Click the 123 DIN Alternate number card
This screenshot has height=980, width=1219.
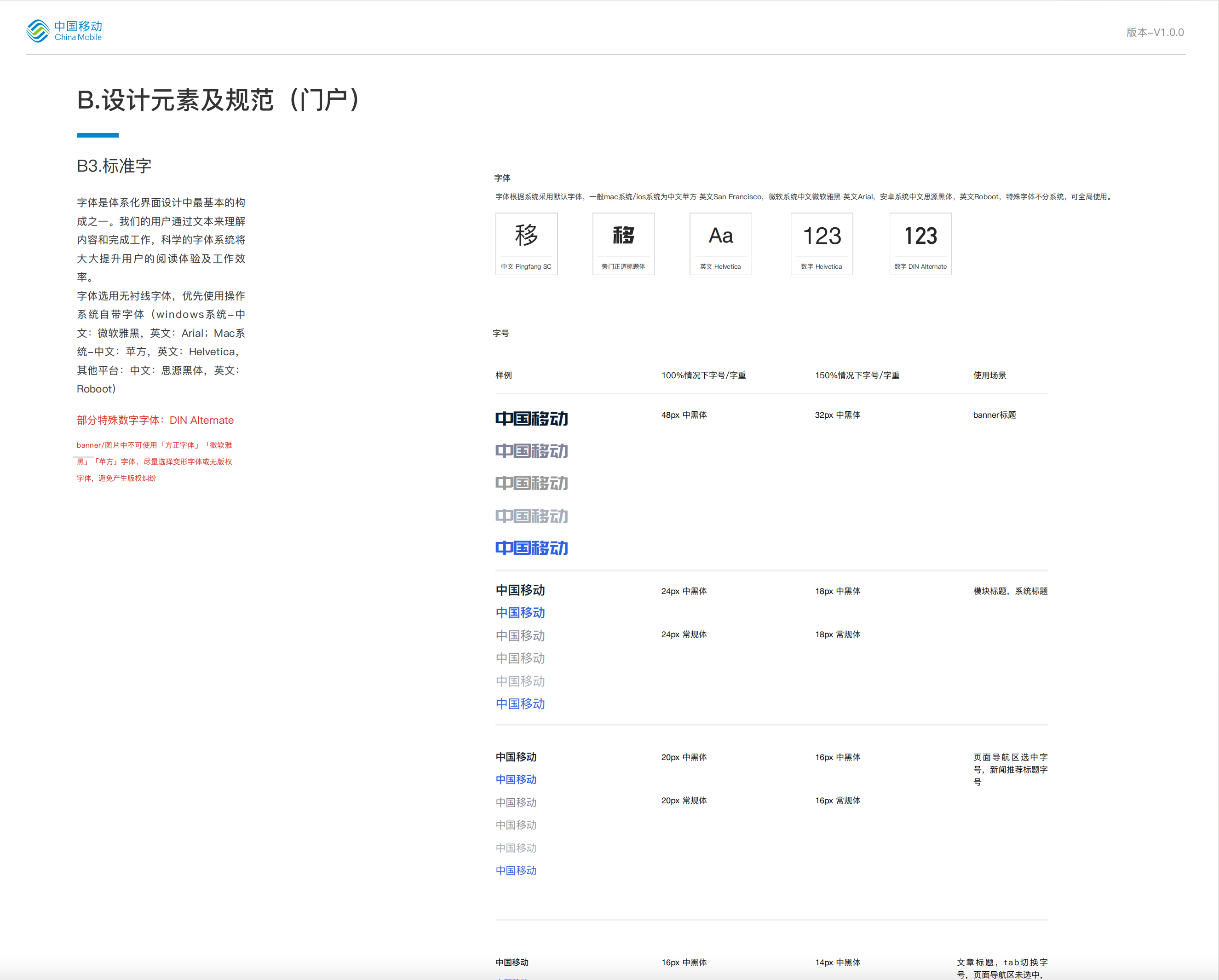tap(920, 244)
